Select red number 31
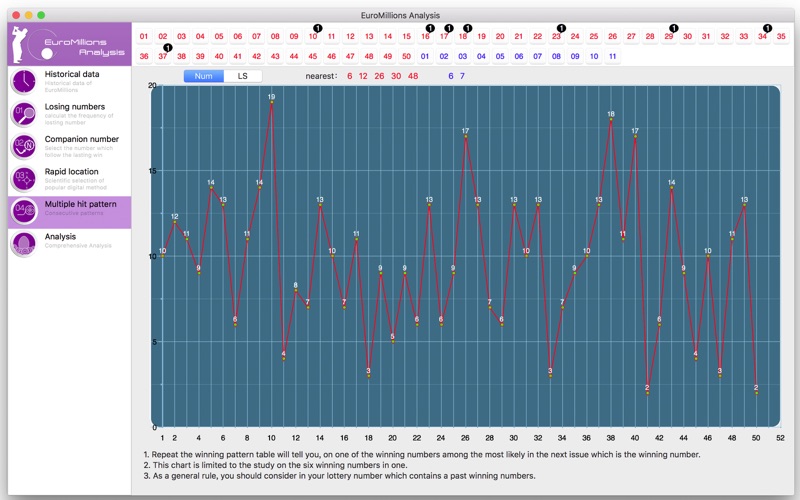The image size is (800, 500). point(706,36)
